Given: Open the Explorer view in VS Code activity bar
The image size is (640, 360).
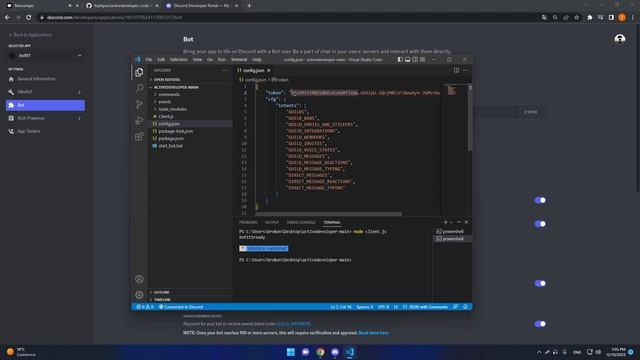Looking at the screenshot, I should click(x=139, y=72).
